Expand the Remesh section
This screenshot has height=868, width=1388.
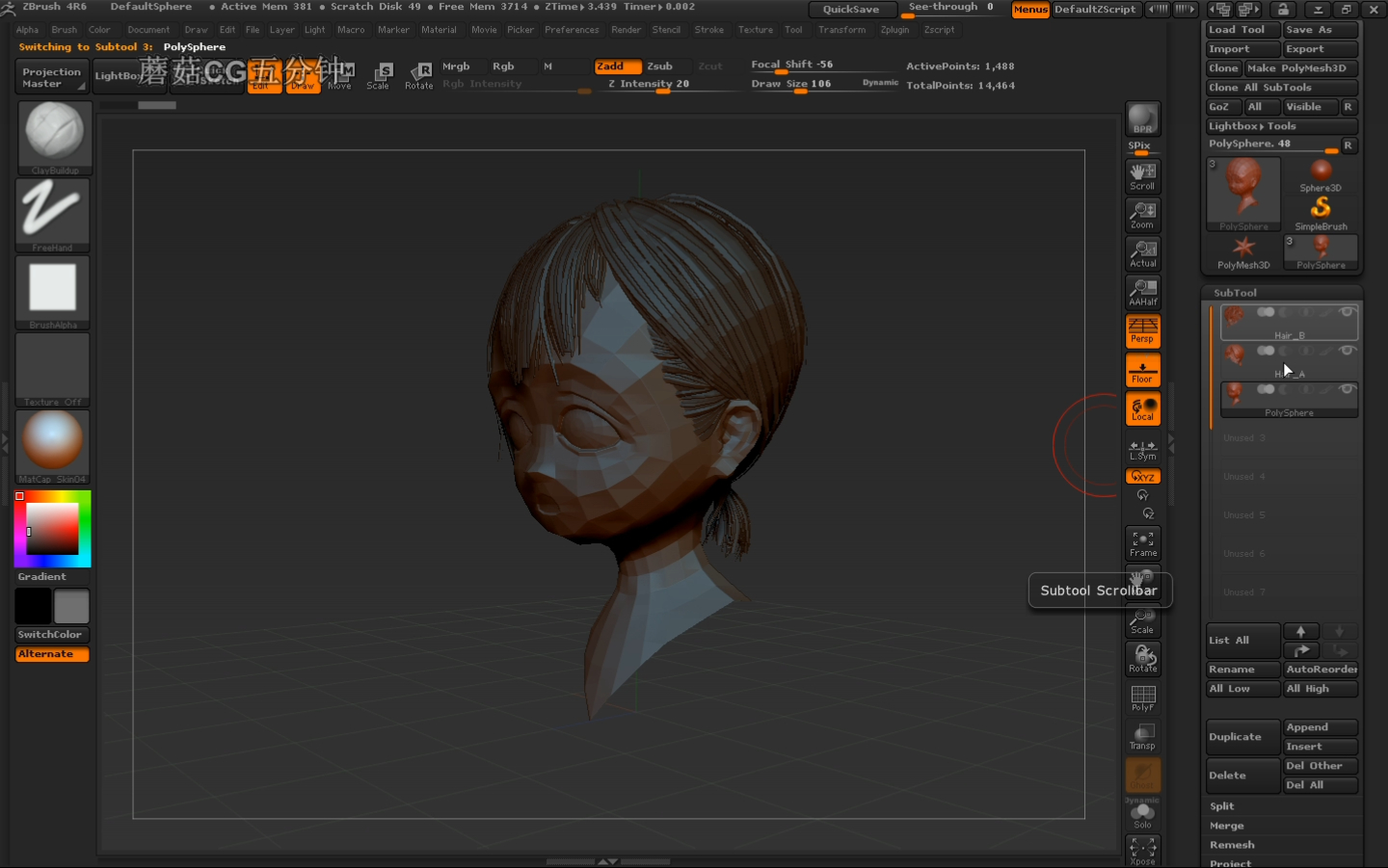pos(1232,845)
